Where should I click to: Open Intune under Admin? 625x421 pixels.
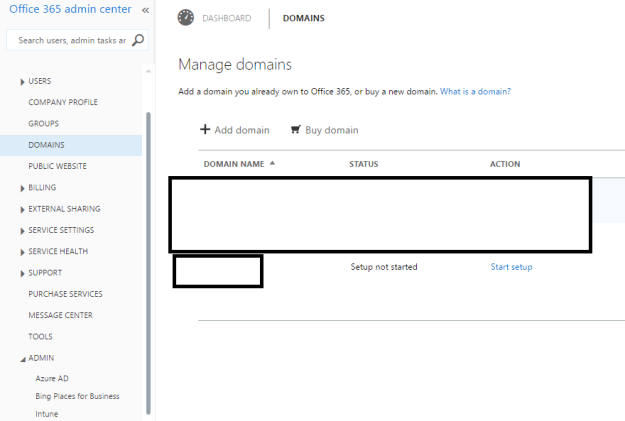[x=47, y=414]
